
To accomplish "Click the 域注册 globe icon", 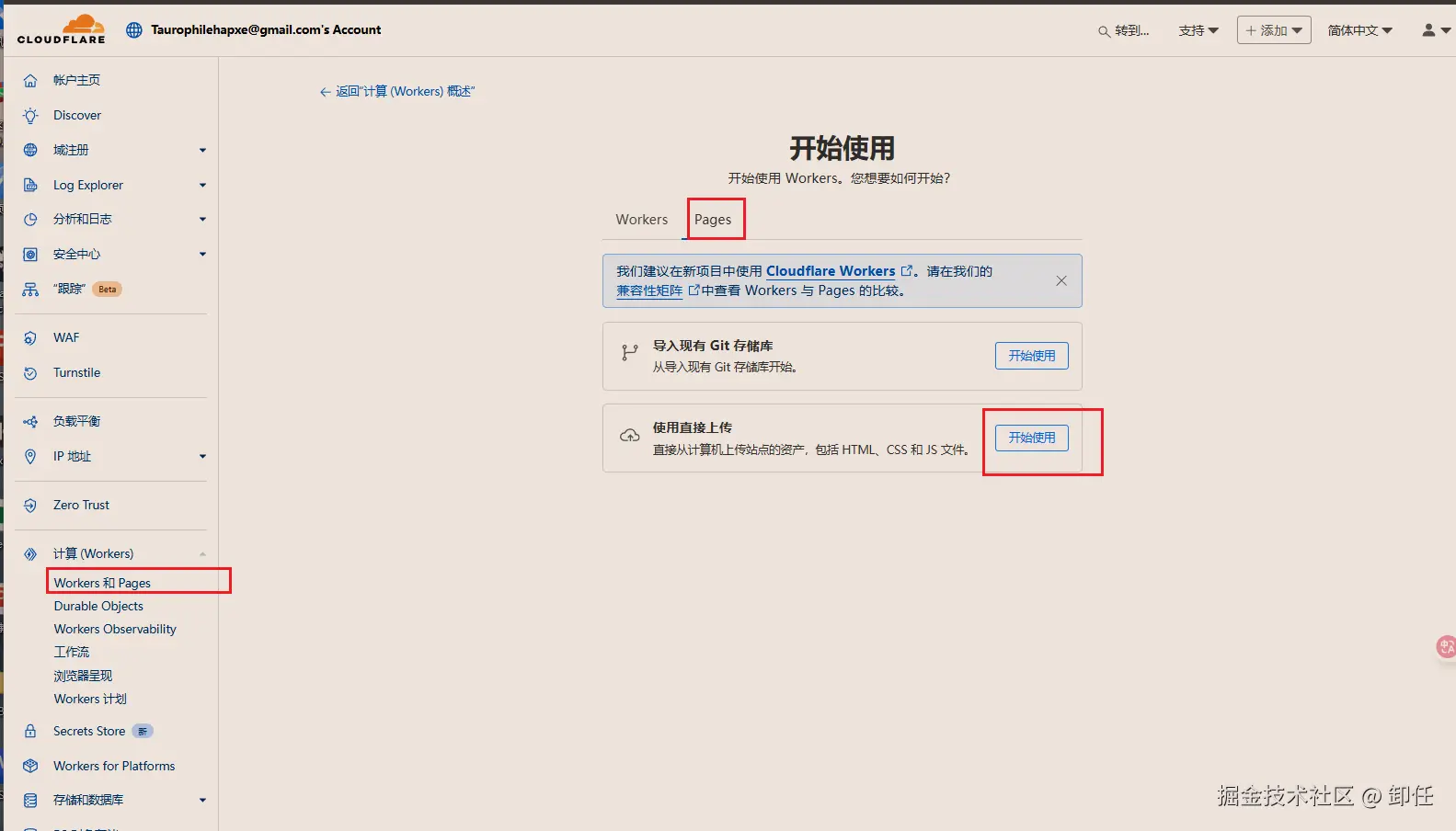I will [30, 150].
